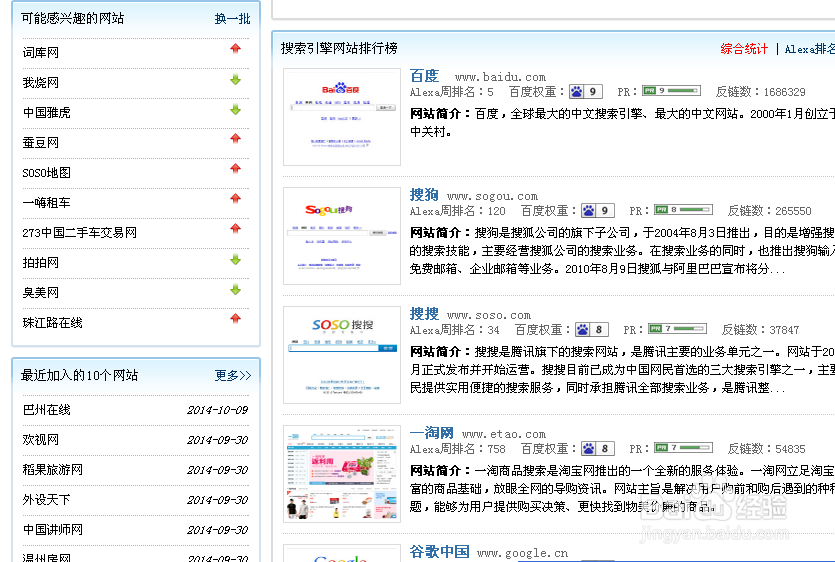The width and height of the screenshot is (835, 562).
Task: Click the 反链数：265550 value for 搜狗
Action: pyautogui.click(x=769, y=211)
